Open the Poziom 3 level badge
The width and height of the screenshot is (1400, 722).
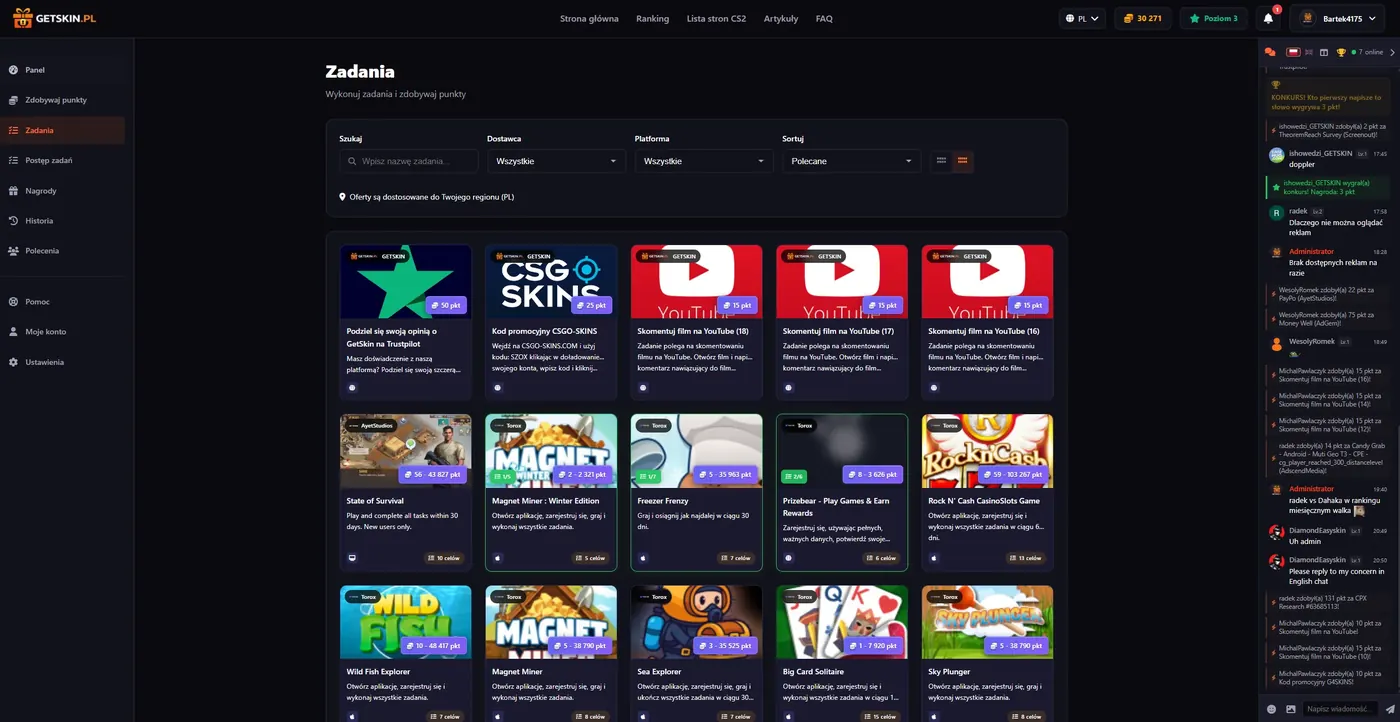pos(1213,18)
